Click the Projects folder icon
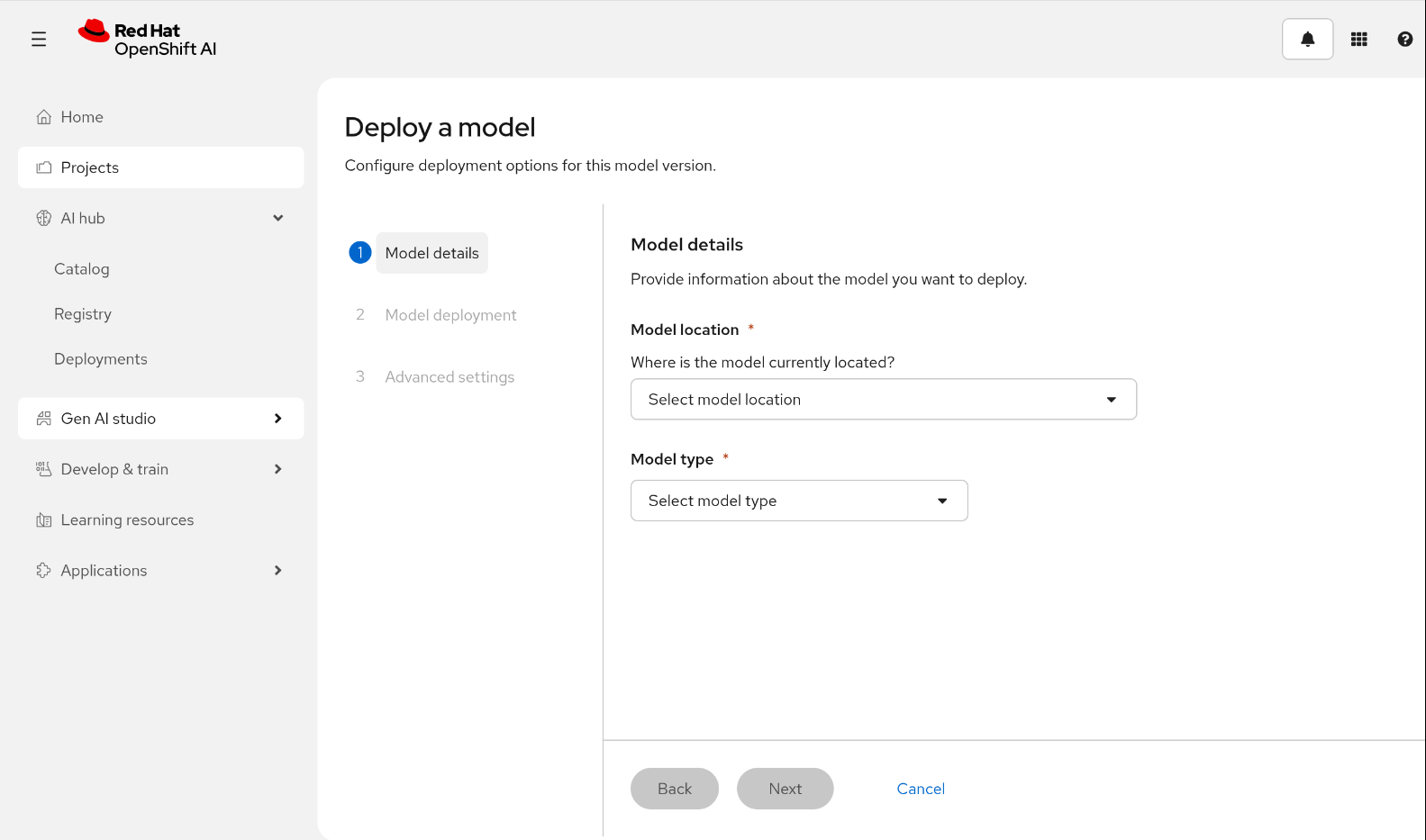This screenshot has height=840, width=1426. [43, 167]
